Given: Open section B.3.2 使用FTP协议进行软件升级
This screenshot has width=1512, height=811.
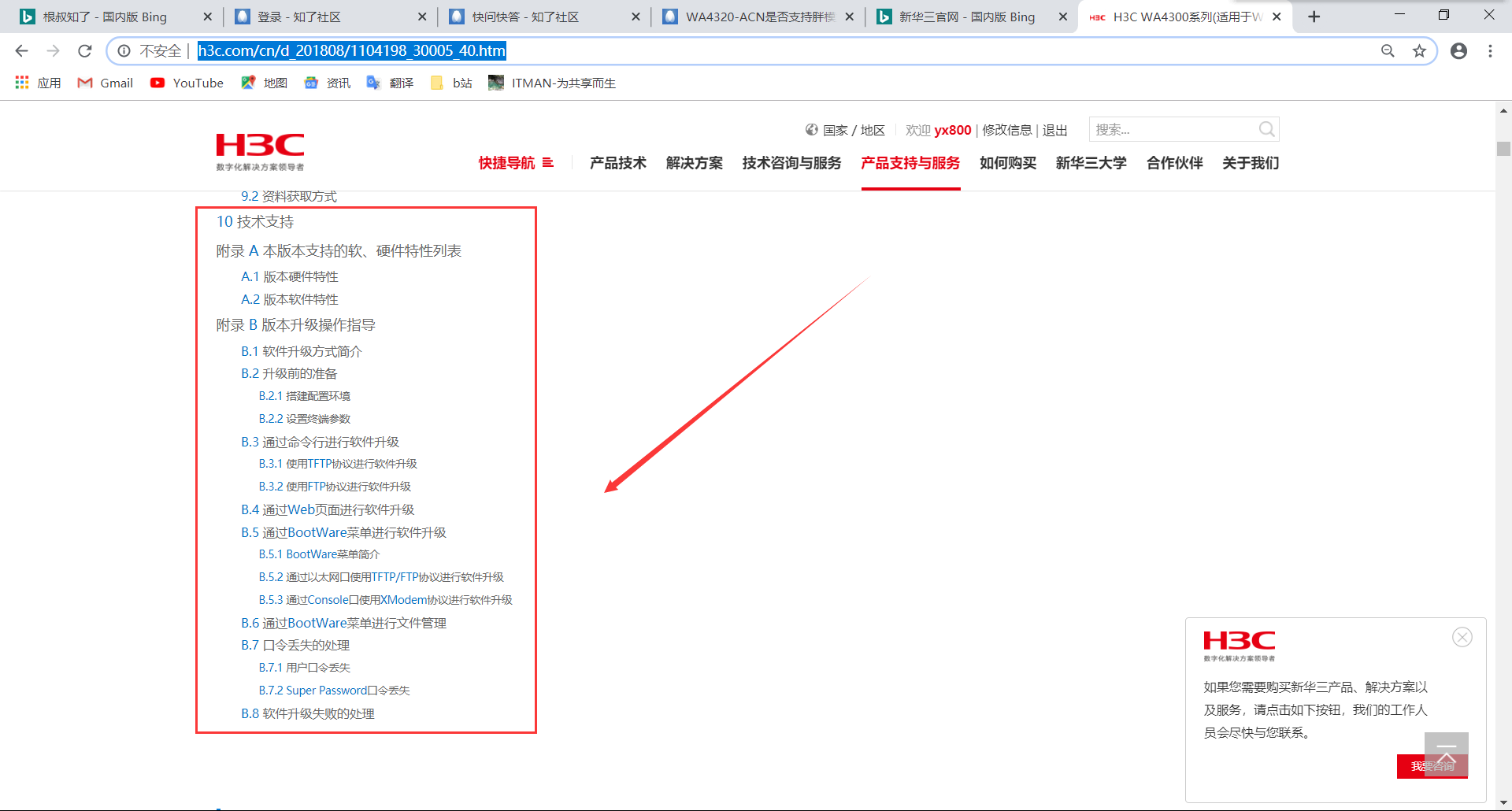Looking at the screenshot, I should click(335, 487).
